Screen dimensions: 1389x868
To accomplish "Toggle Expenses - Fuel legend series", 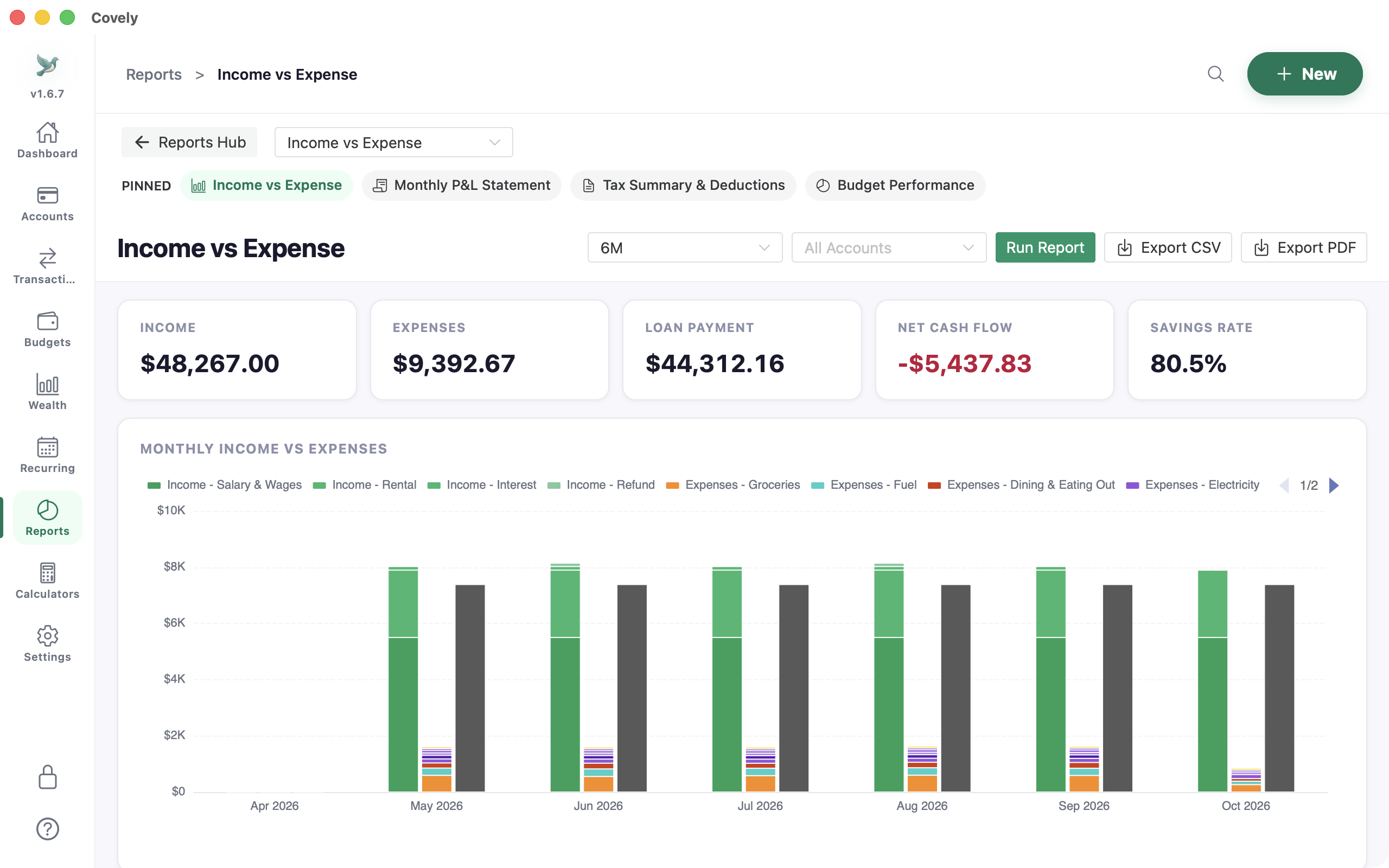I will point(864,485).
